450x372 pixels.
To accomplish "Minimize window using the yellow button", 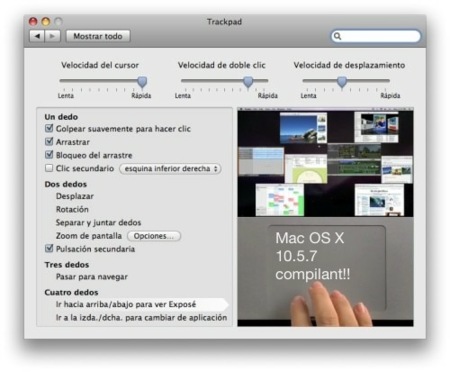I will click(46, 22).
